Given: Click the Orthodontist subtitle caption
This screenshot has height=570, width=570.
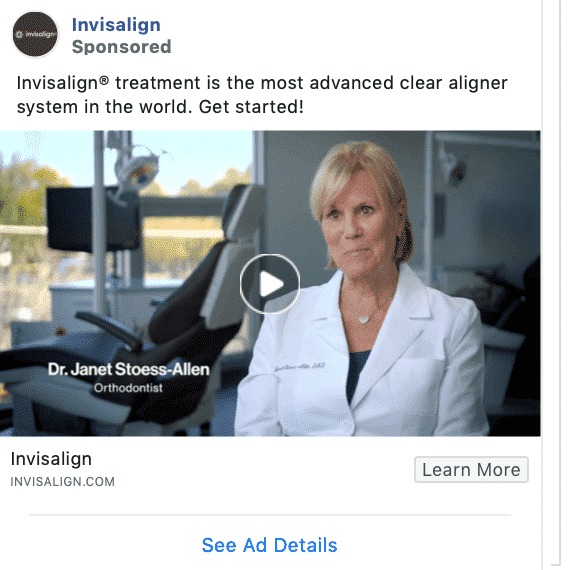Looking at the screenshot, I should 128,388.
